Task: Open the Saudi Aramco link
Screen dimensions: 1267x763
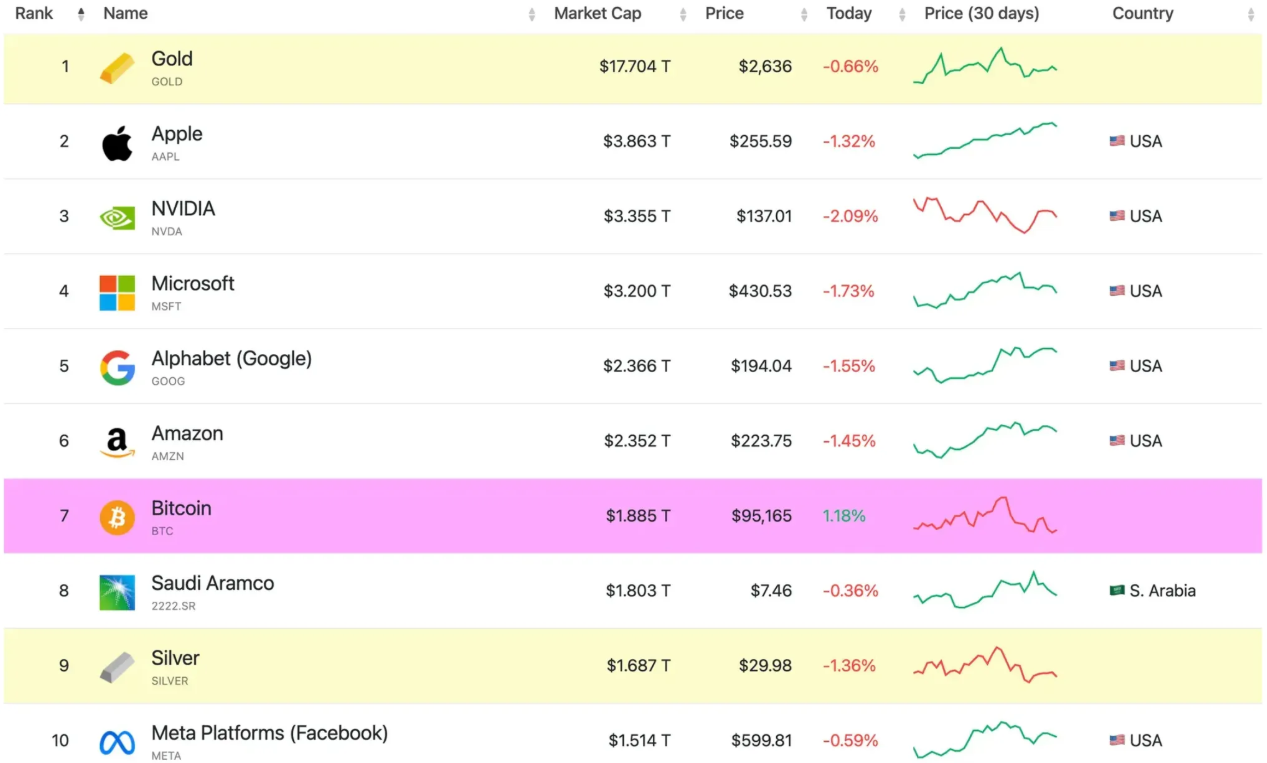Action: point(213,584)
